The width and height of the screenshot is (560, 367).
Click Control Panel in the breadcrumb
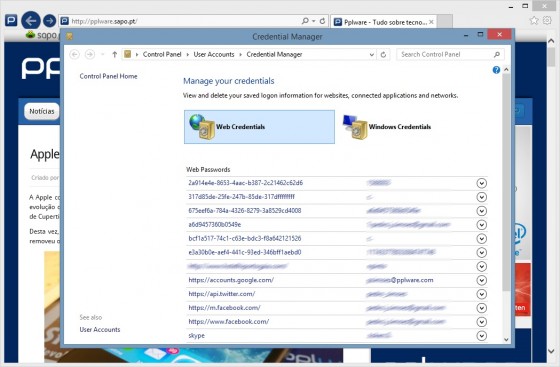pos(162,54)
